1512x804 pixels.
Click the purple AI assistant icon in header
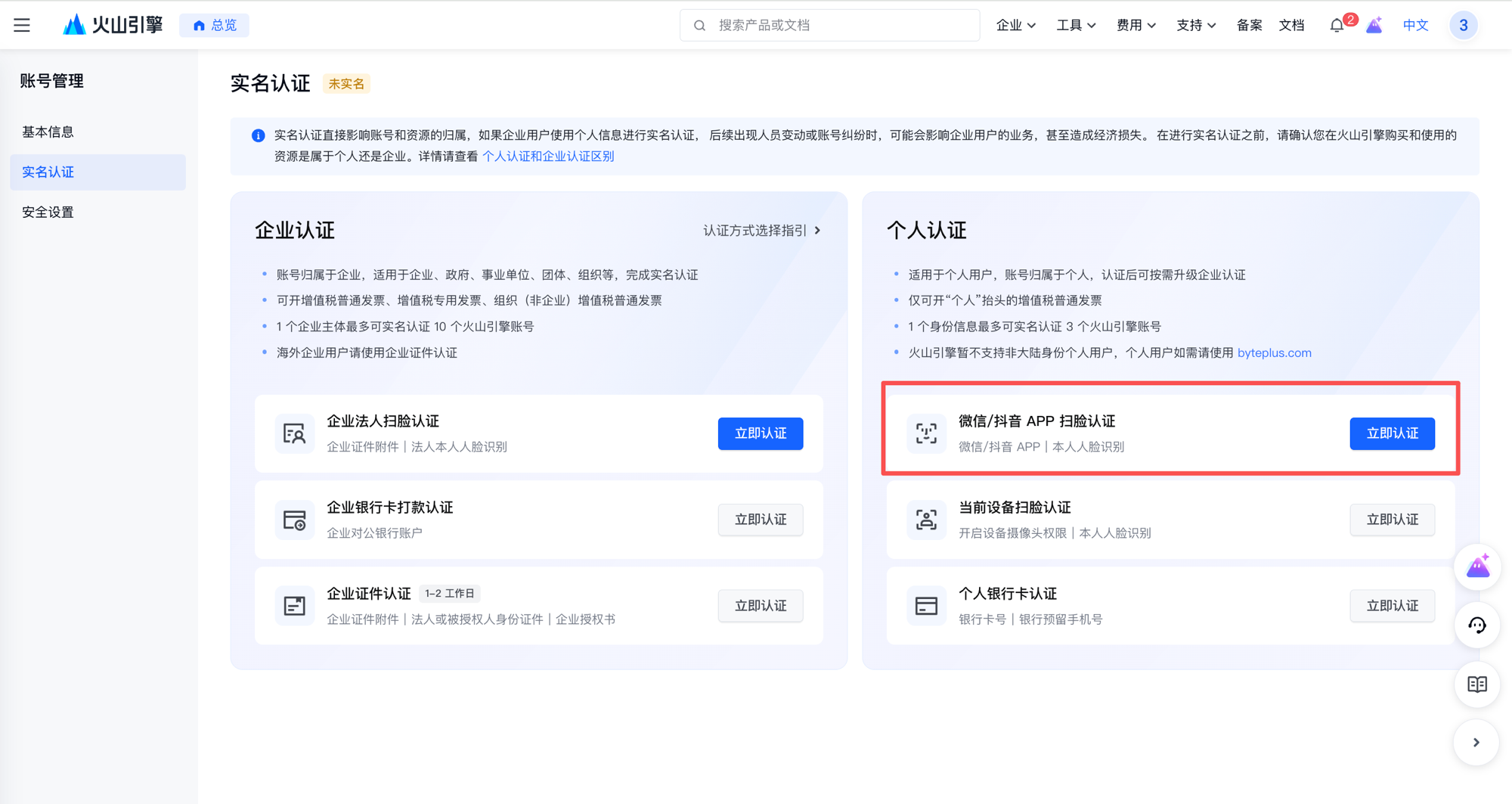point(1374,25)
